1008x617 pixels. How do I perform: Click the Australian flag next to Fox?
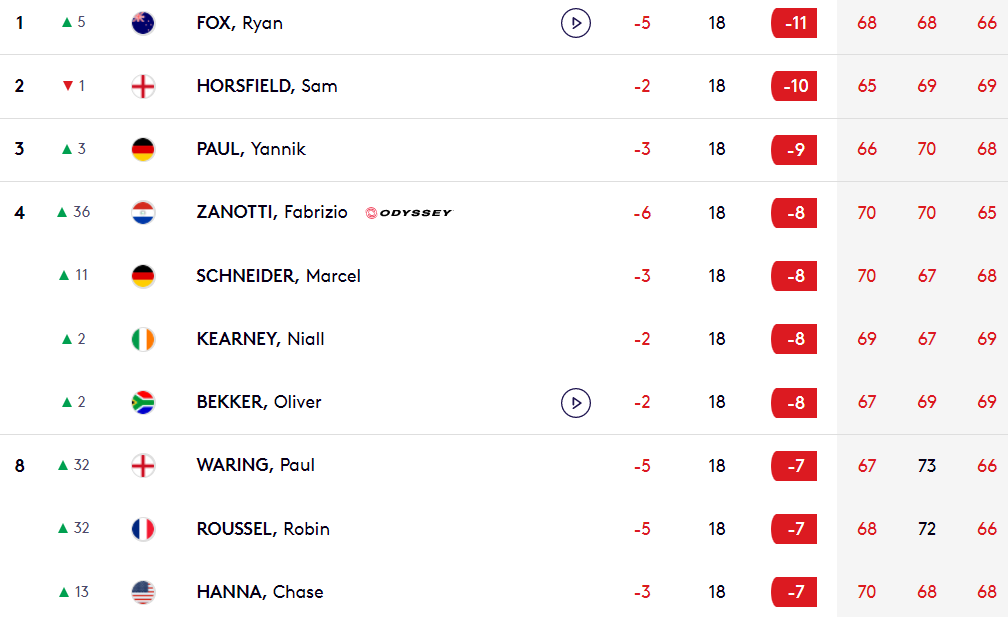(x=143, y=23)
